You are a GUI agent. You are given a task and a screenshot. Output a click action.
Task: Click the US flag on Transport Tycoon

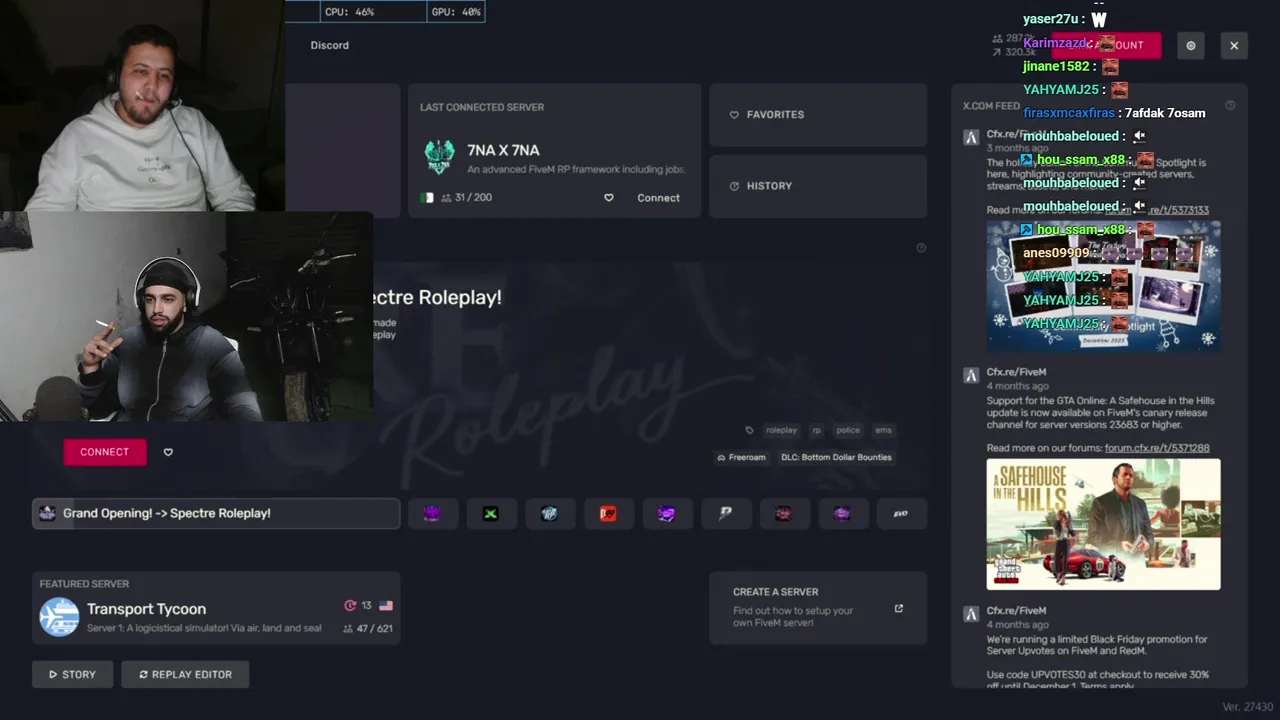(x=386, y=606)
